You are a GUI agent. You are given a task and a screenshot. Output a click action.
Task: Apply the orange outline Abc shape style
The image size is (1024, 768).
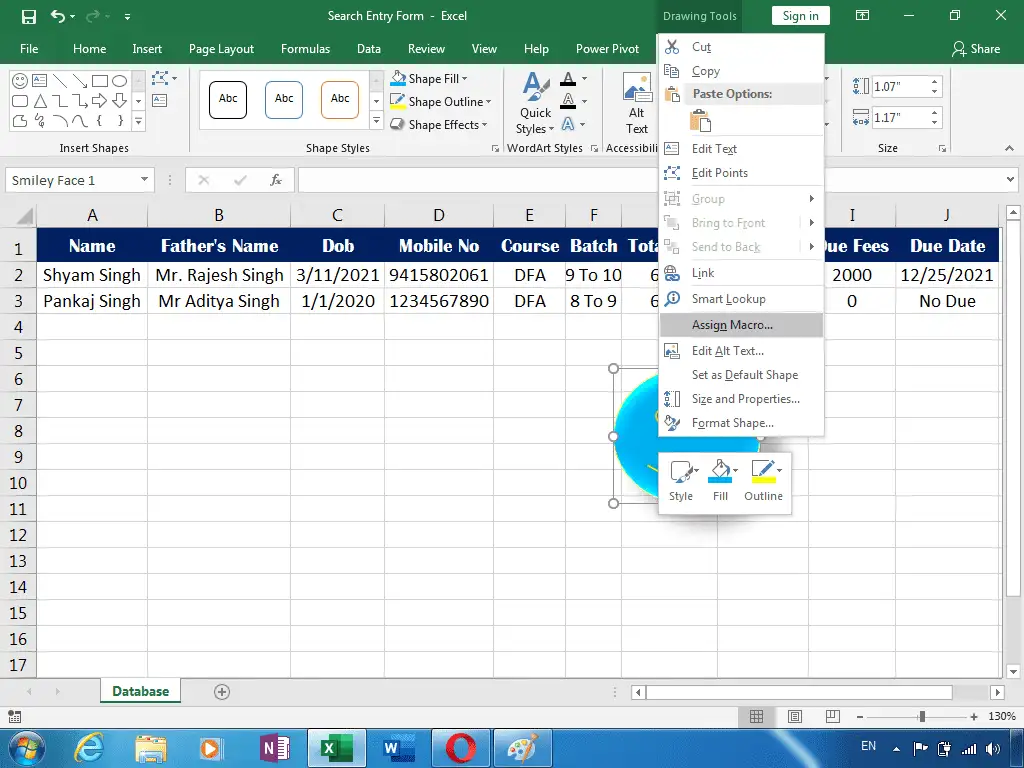point(340,100)
